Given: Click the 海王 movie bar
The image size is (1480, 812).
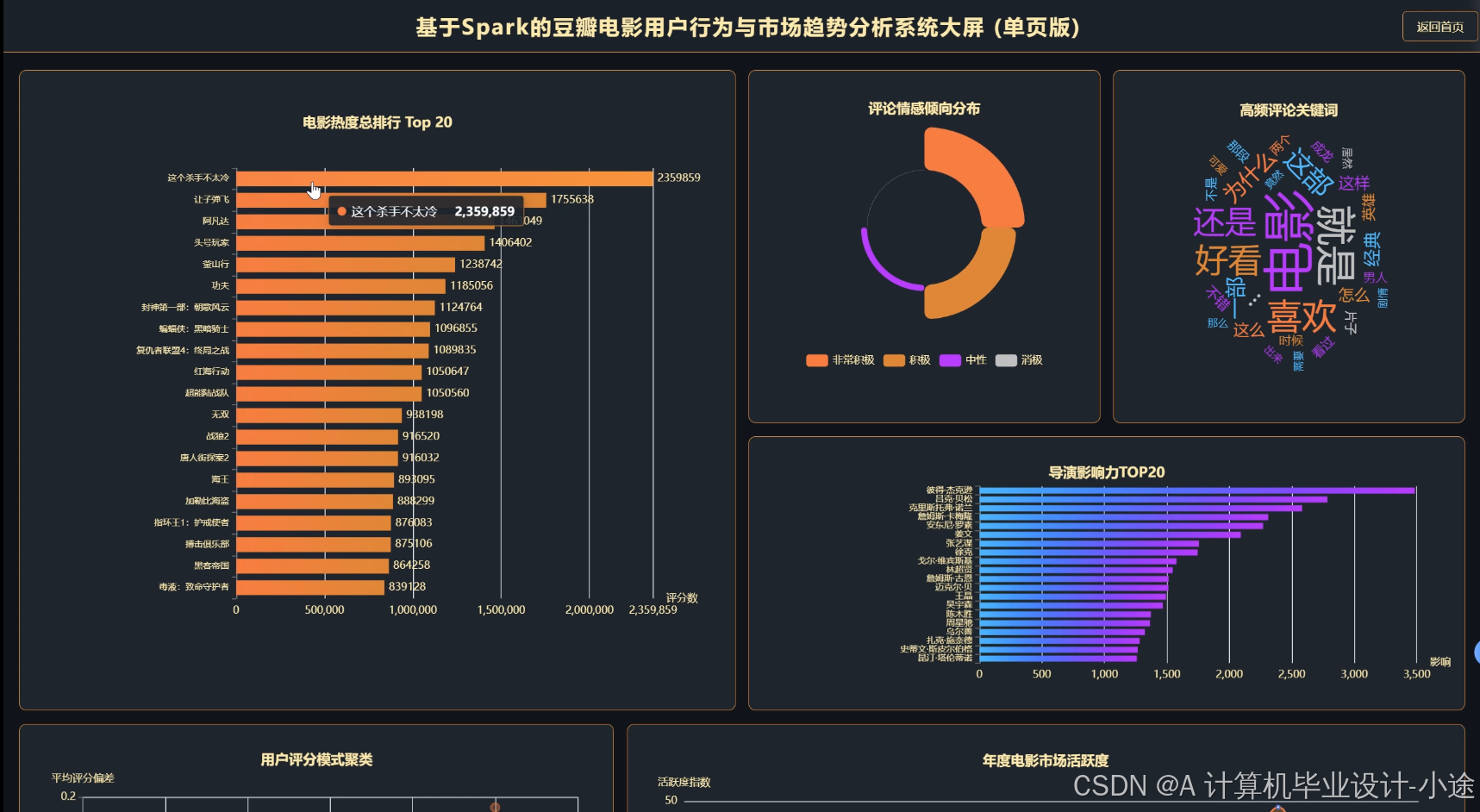Looking at the screenshot, I should click(x=315, y=480).
